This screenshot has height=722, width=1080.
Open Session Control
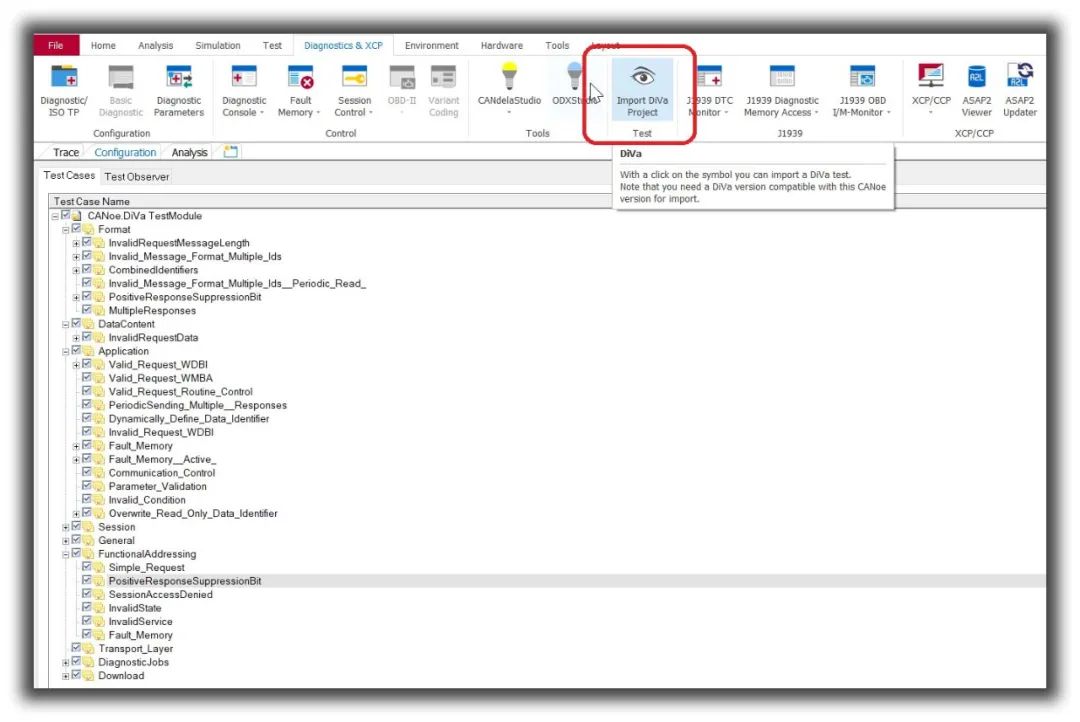tap(354, 90)
